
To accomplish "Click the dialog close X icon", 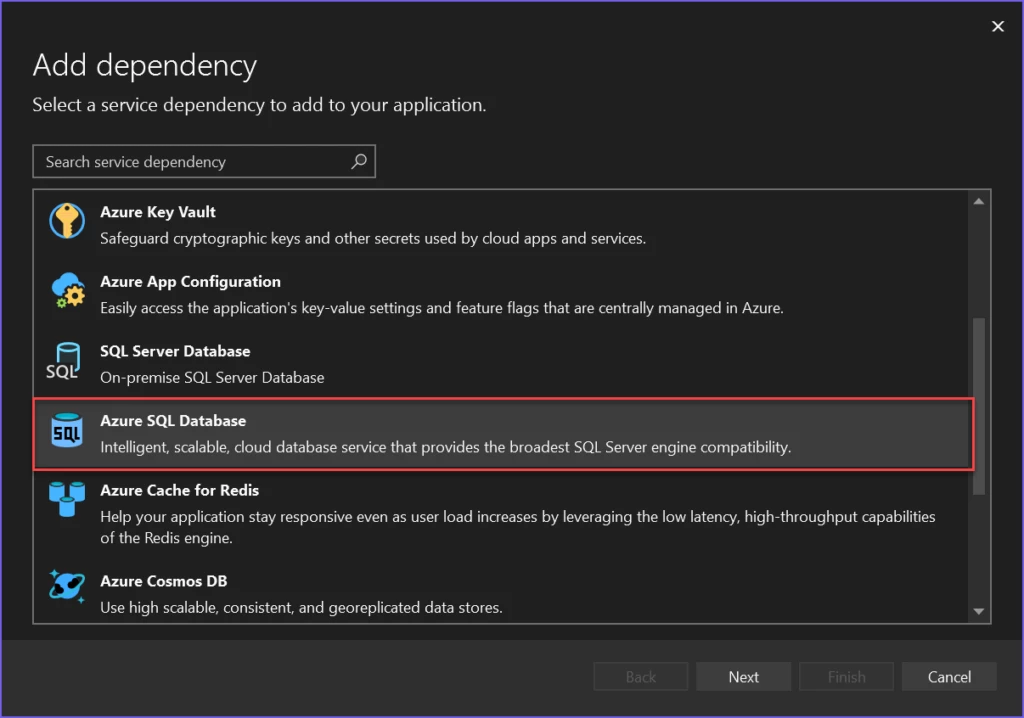I will click(997, 26).
